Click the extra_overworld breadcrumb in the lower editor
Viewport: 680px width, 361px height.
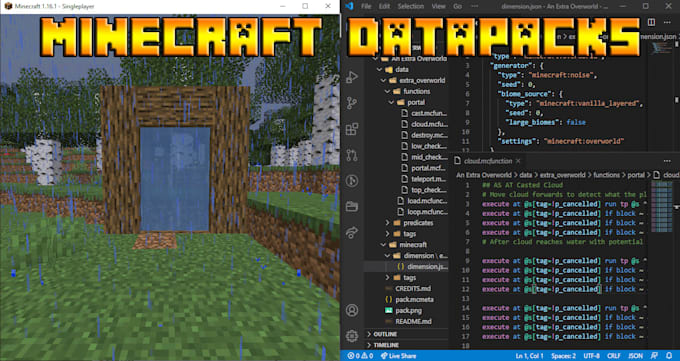point(562,175)
